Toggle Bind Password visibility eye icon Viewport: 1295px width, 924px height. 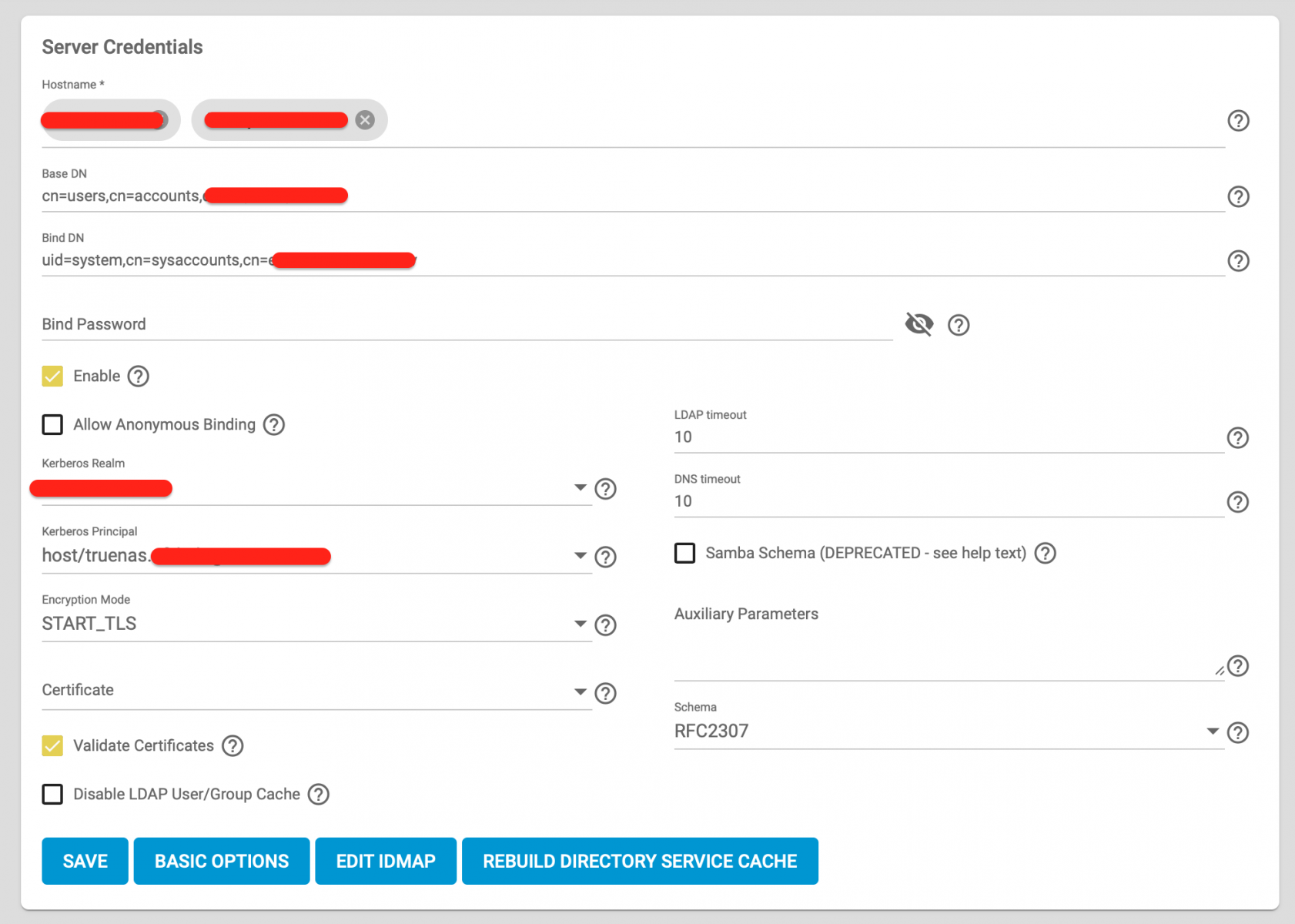(x=919, y=324)
